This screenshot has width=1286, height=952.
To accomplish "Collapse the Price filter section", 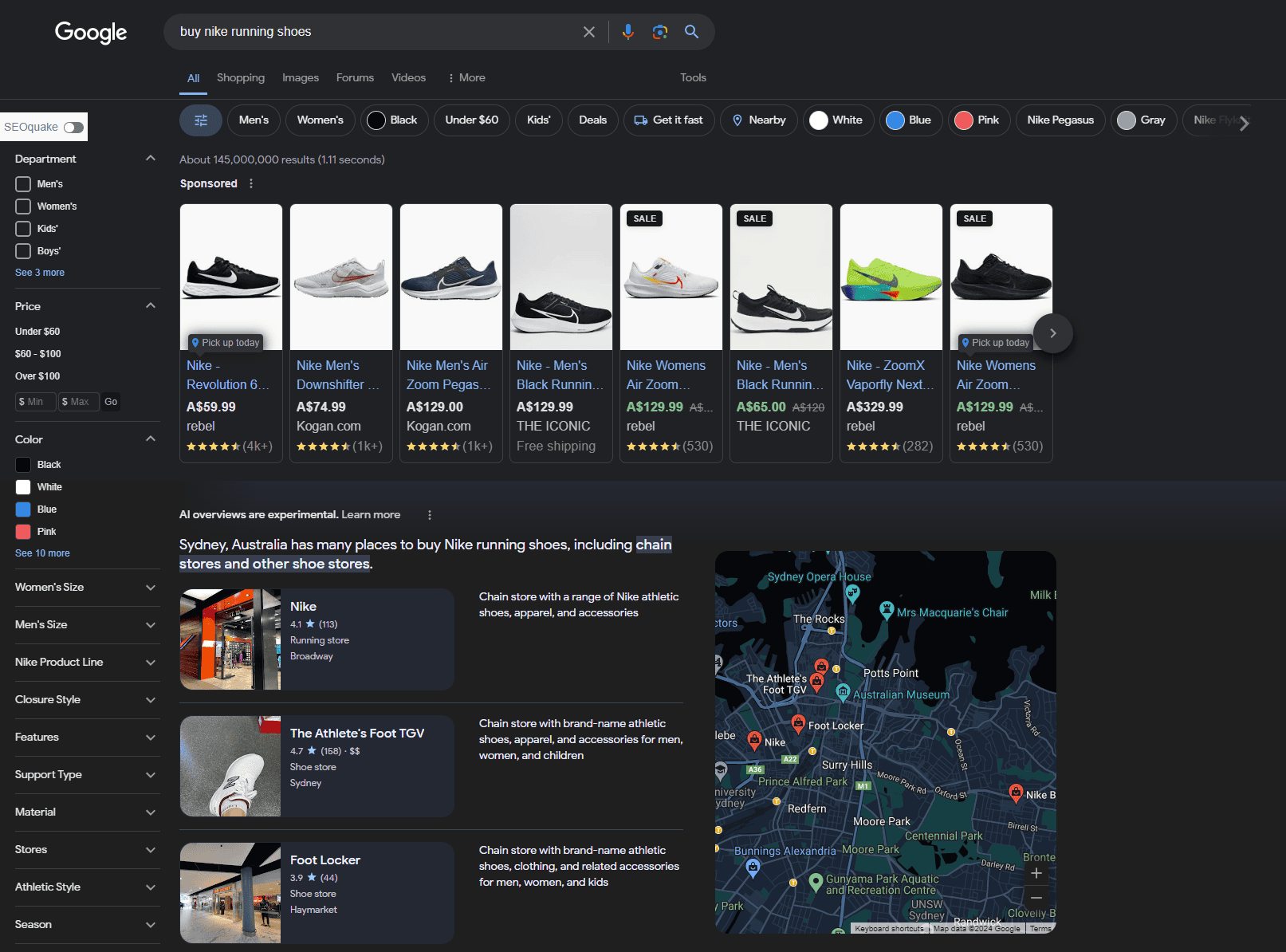I will pyautogui.click(x=150, y=306).
